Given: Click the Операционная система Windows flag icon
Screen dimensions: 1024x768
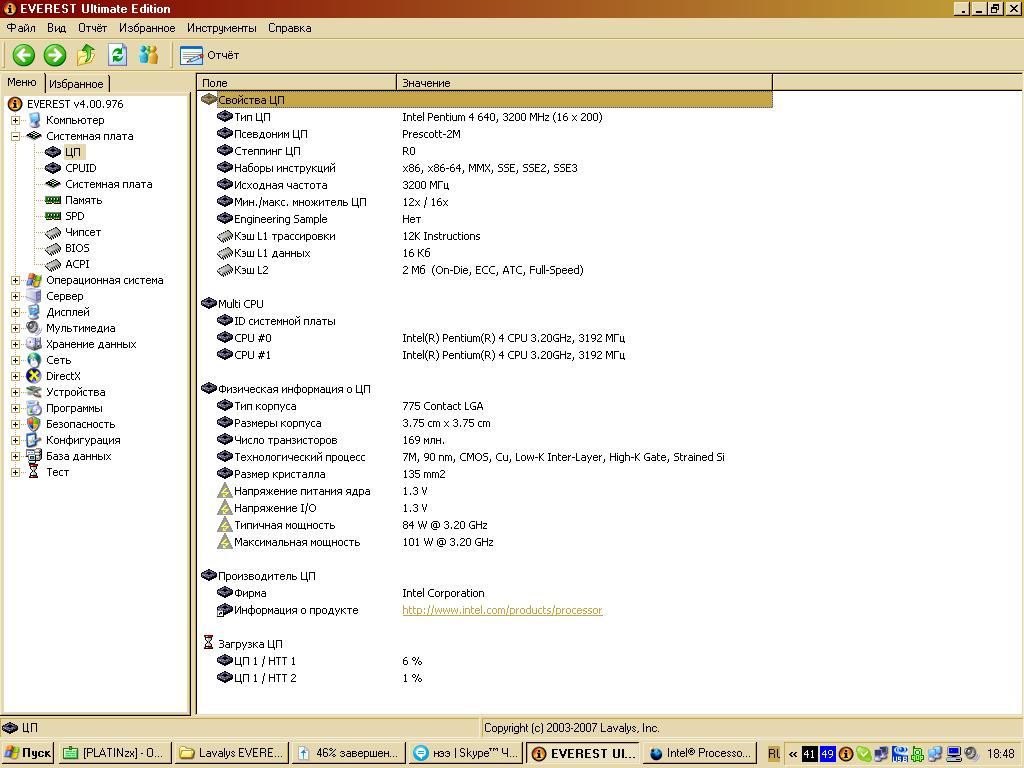Looking at the screenshot, I should pyautogui.click(x=33, y=280).
